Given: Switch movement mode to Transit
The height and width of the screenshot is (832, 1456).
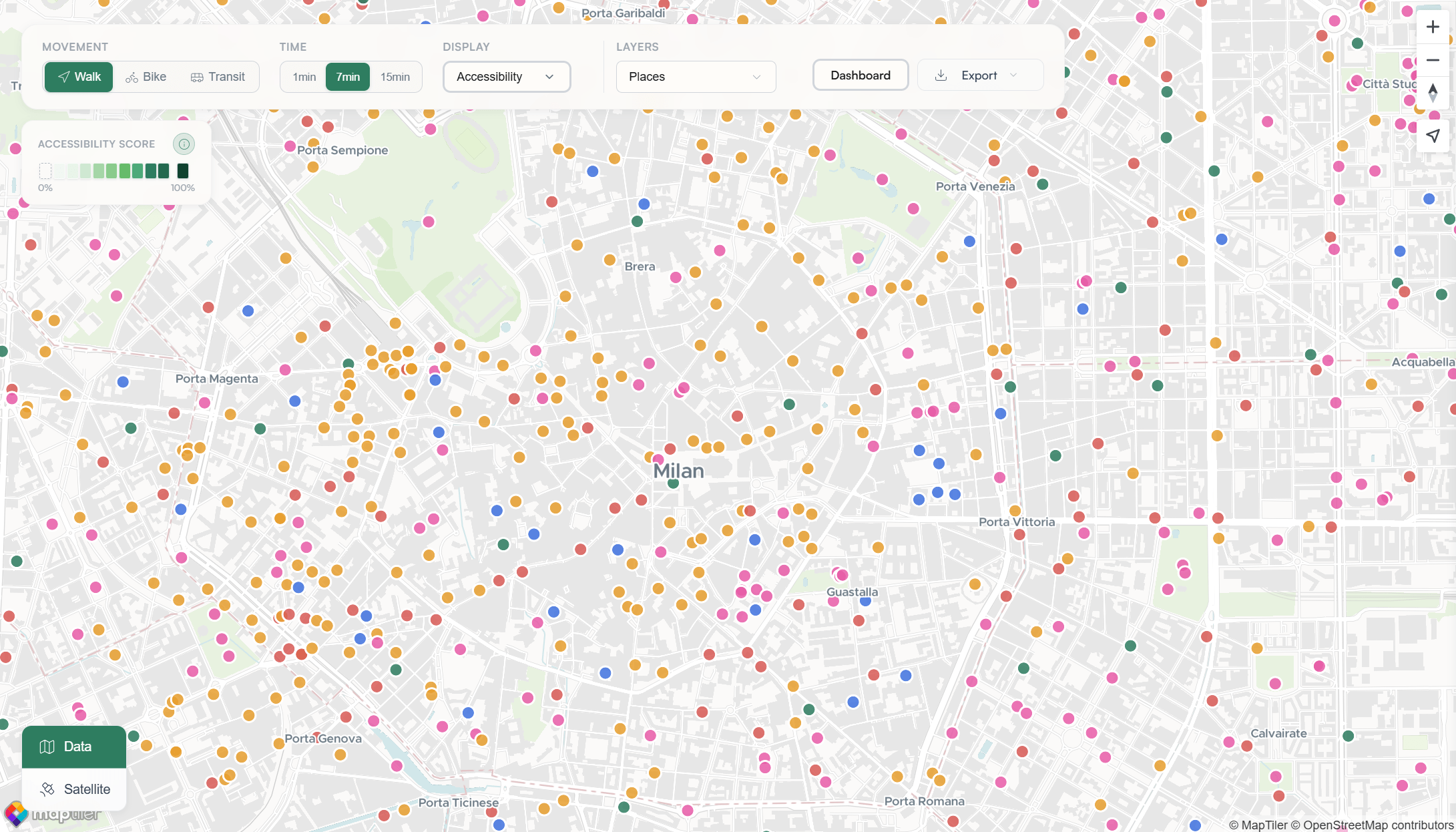Looking at the screenshot, I should (x=218, y=77).
